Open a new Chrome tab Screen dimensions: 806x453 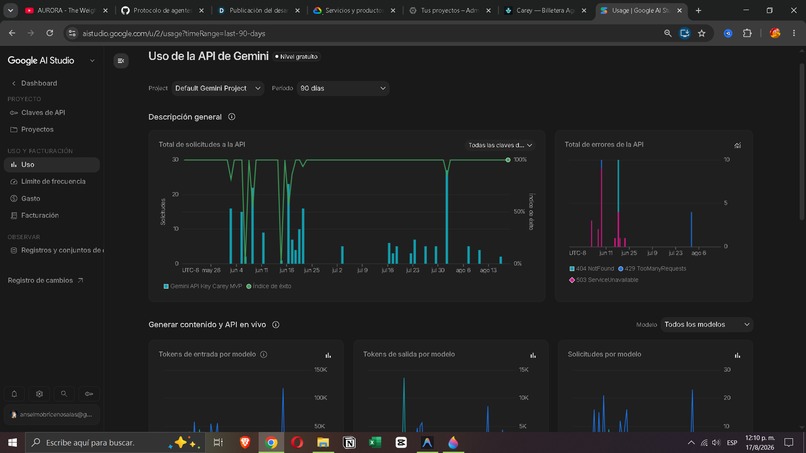click(698, 10)
